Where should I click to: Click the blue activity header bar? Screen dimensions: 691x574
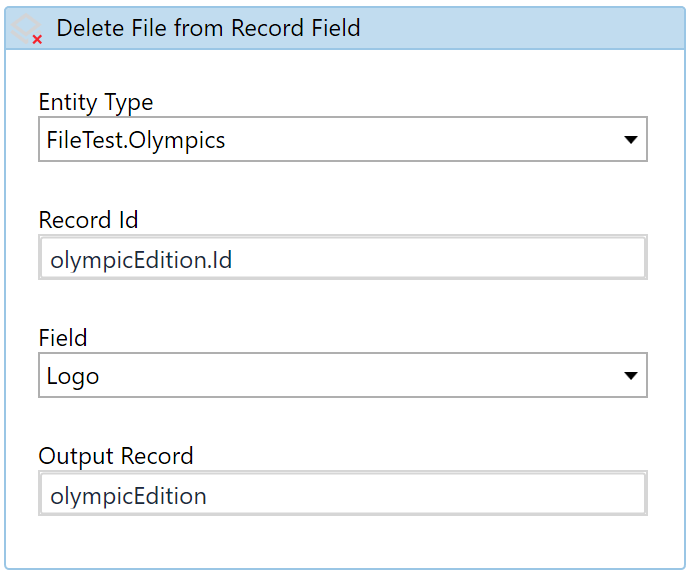tap(345, 28)
